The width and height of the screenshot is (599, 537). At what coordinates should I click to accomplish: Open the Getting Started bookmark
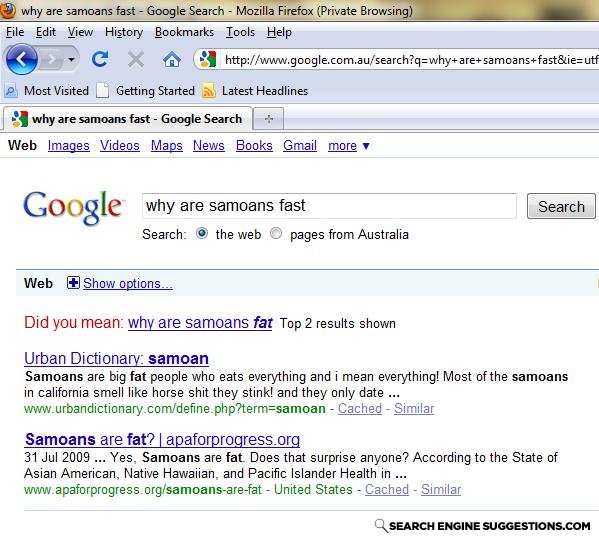click(x=146, y=91)
